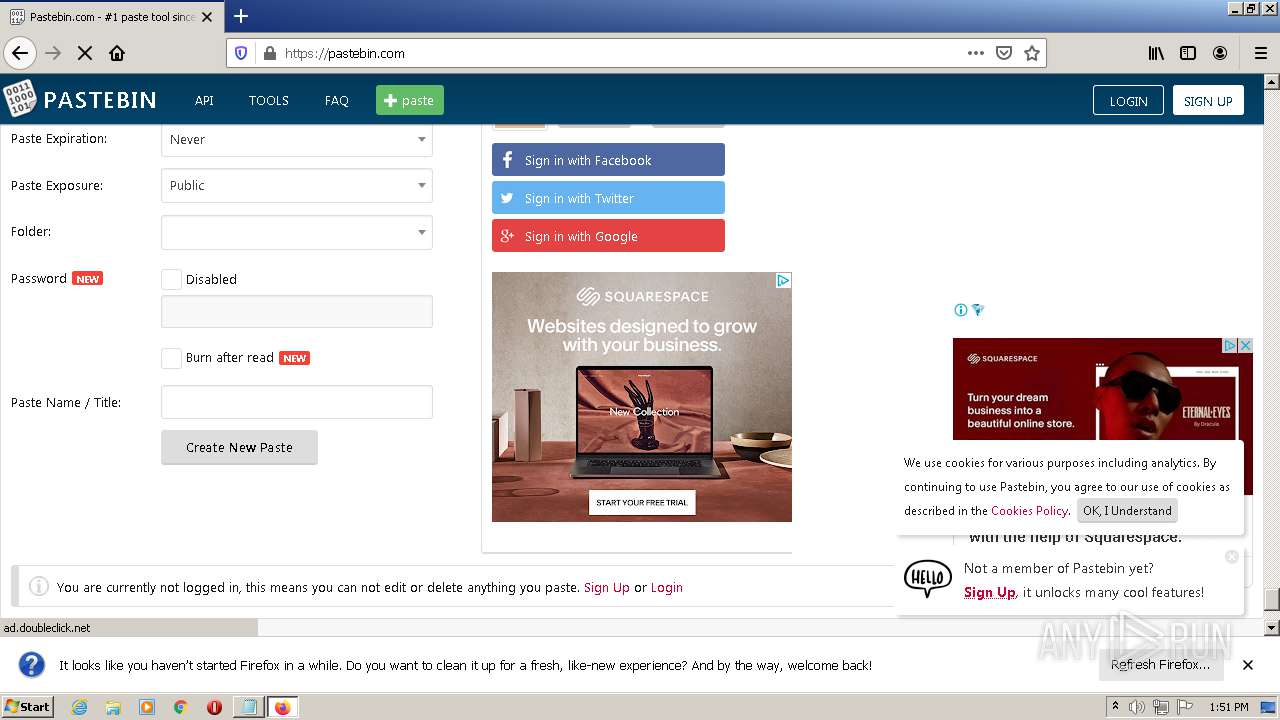Go back with the browser back arrow
This screenshot has width=1280, height=720.
20,53
